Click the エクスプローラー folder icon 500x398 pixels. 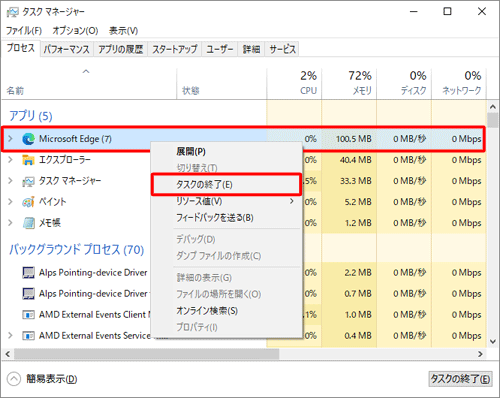click(28, 160)
